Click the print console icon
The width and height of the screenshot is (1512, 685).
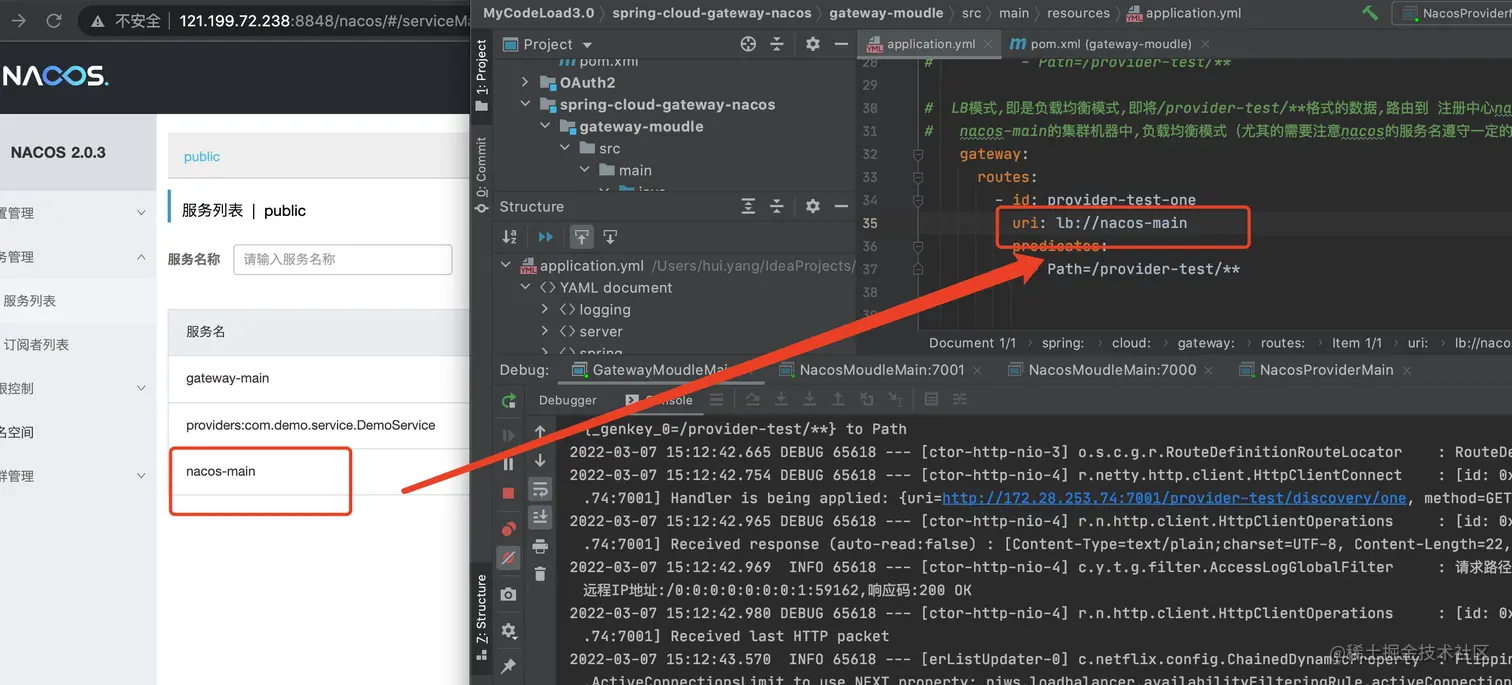[540, 546]
